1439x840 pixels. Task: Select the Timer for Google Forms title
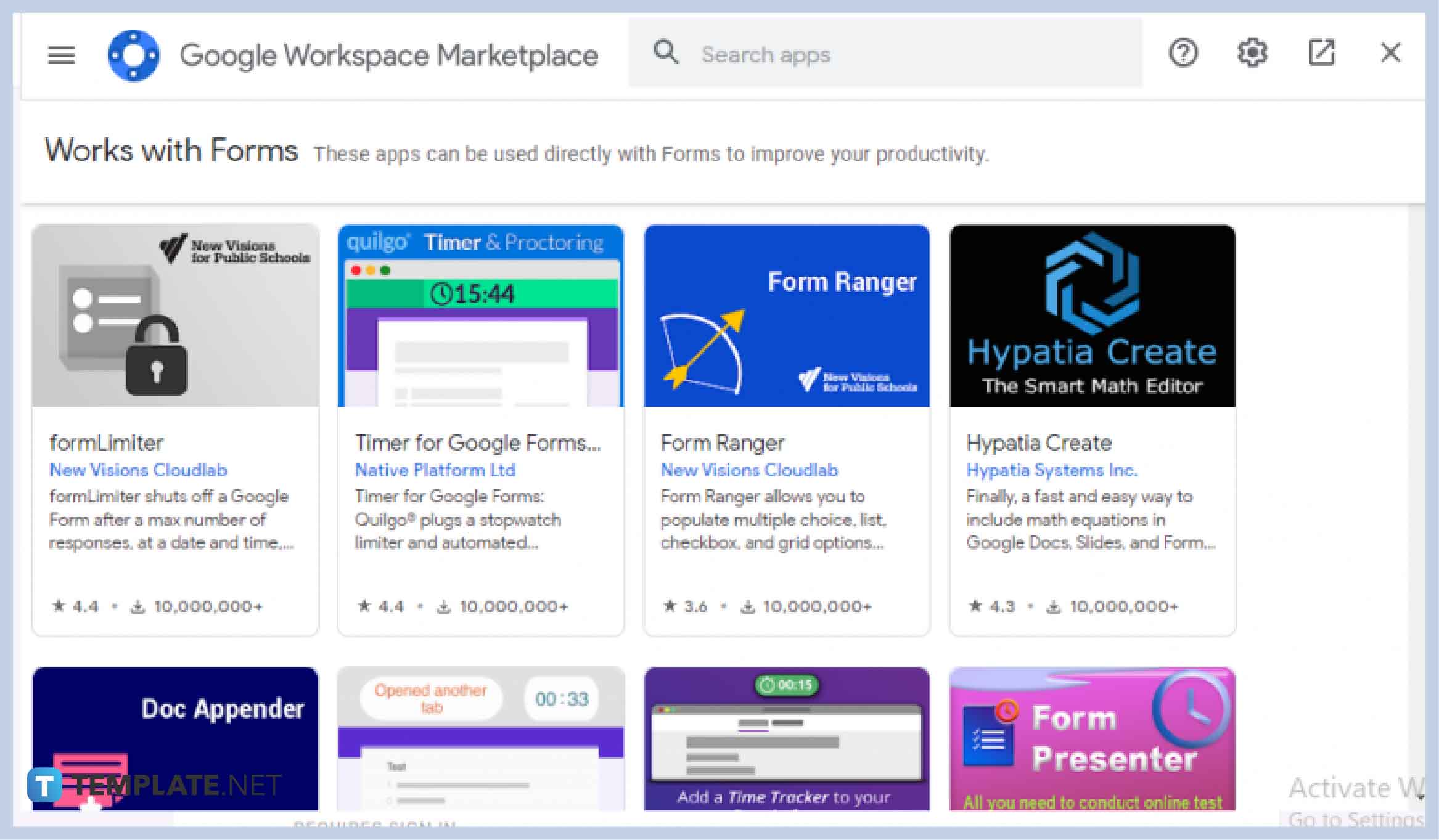(477, 443)
